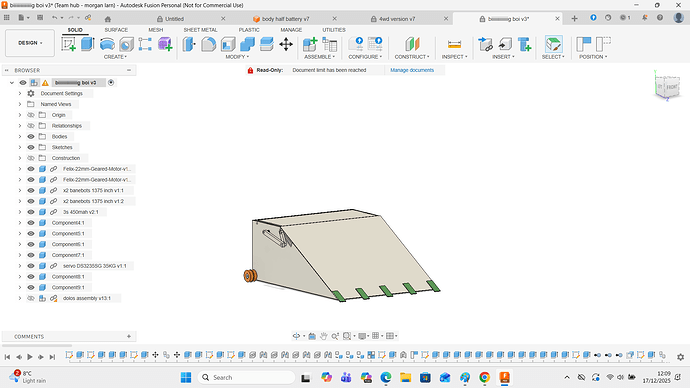This screenshot has height=388, width=690.
Task: Toggle visibility of Component4:1
Action: (x=31, y=223)
